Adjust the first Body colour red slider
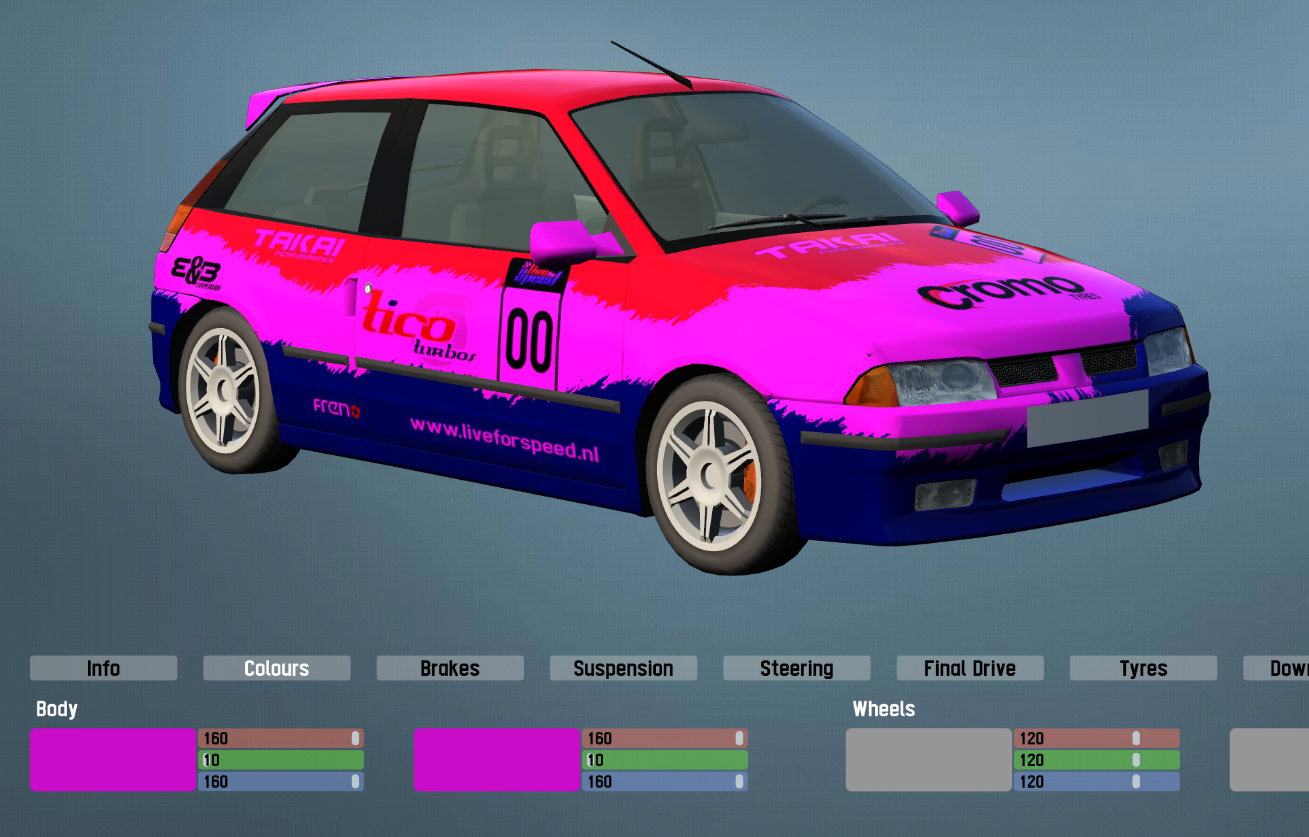The height and width of the screenshot is (837, 1309). [281, 738]
